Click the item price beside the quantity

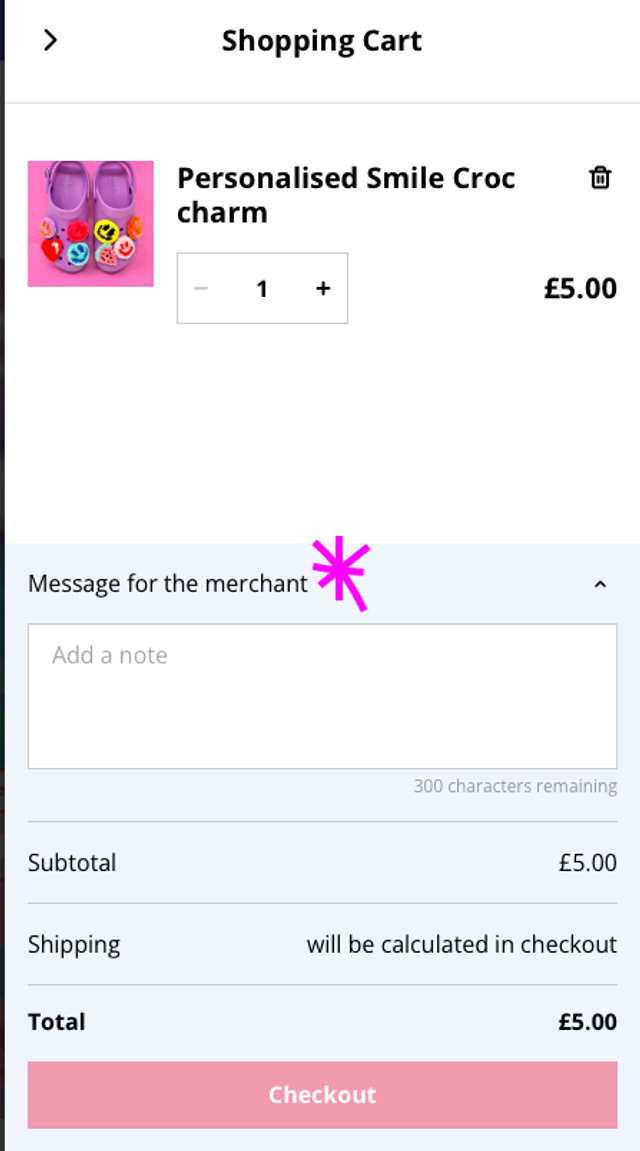pyautogui.click(x=580, y=288)
